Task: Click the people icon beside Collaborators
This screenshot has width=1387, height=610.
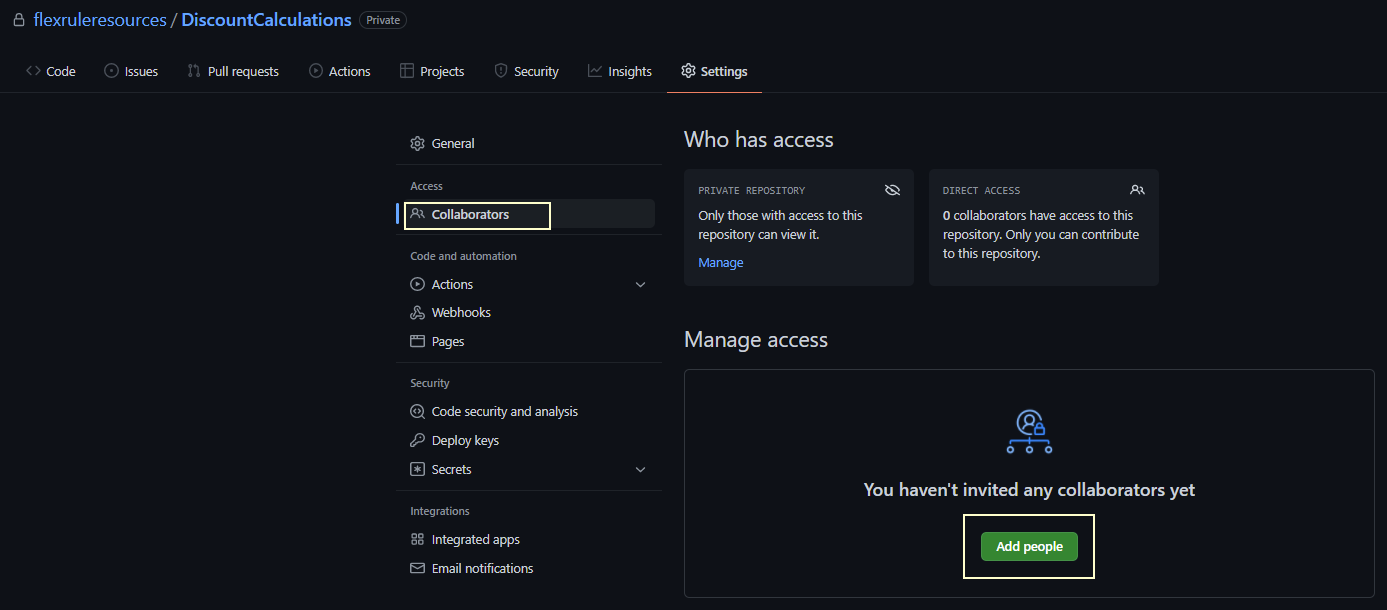Action: click(x=418, y=214)
